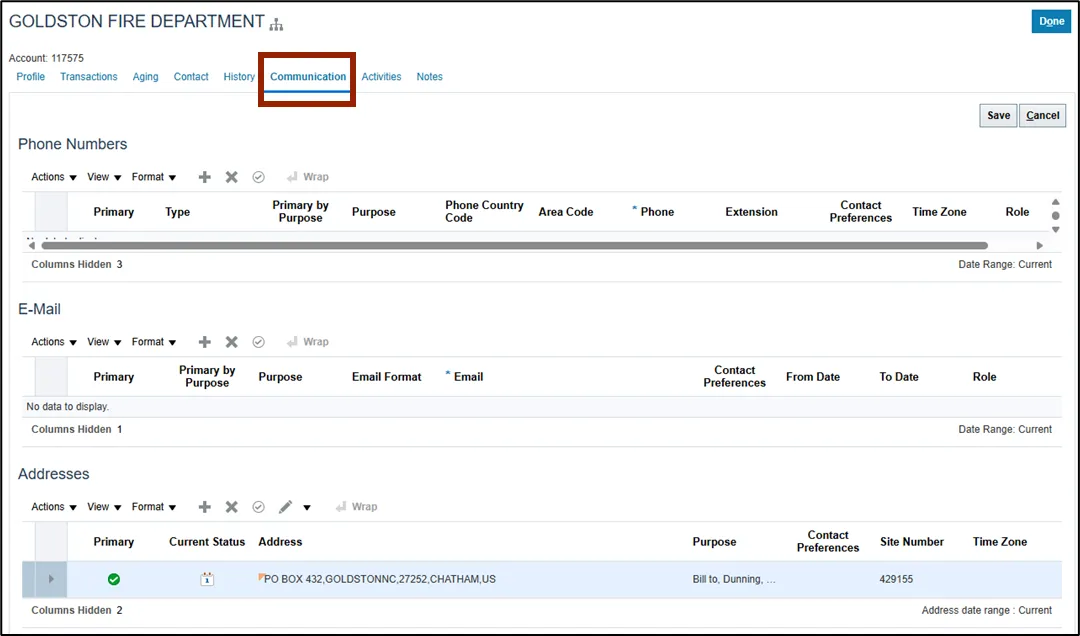This screenshot has width=1080, height=636.
Task: Click the checkmark icon in Addresses toolbar
Action: pyautogui.click(x=258, y=506)
